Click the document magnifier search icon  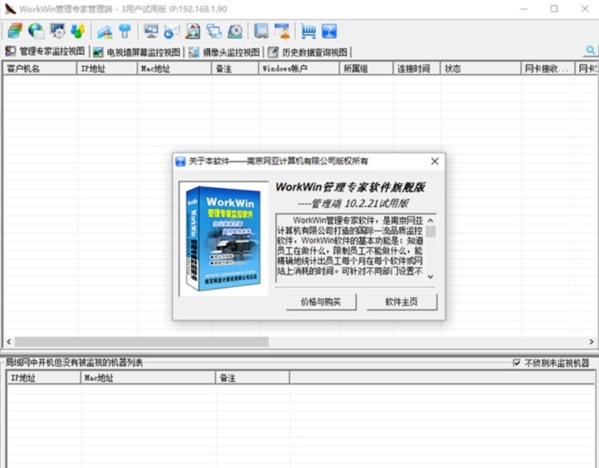[x=193, y=31]
